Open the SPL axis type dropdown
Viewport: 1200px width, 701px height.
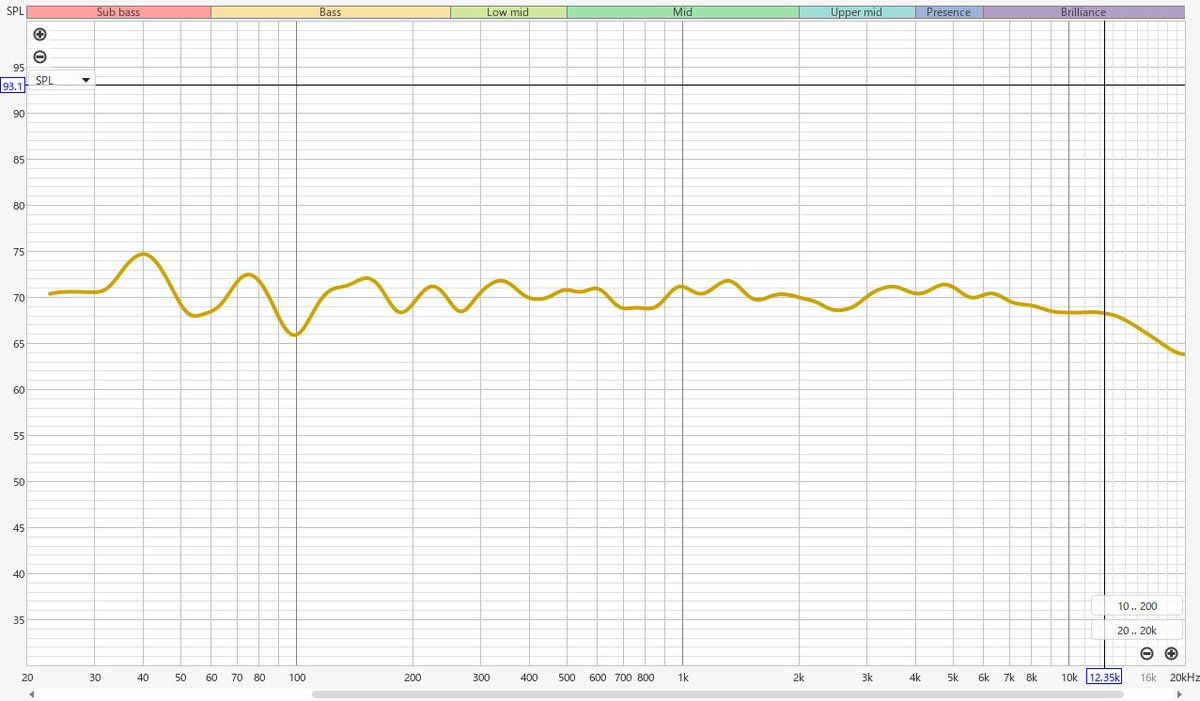click(x=61, y=80)
